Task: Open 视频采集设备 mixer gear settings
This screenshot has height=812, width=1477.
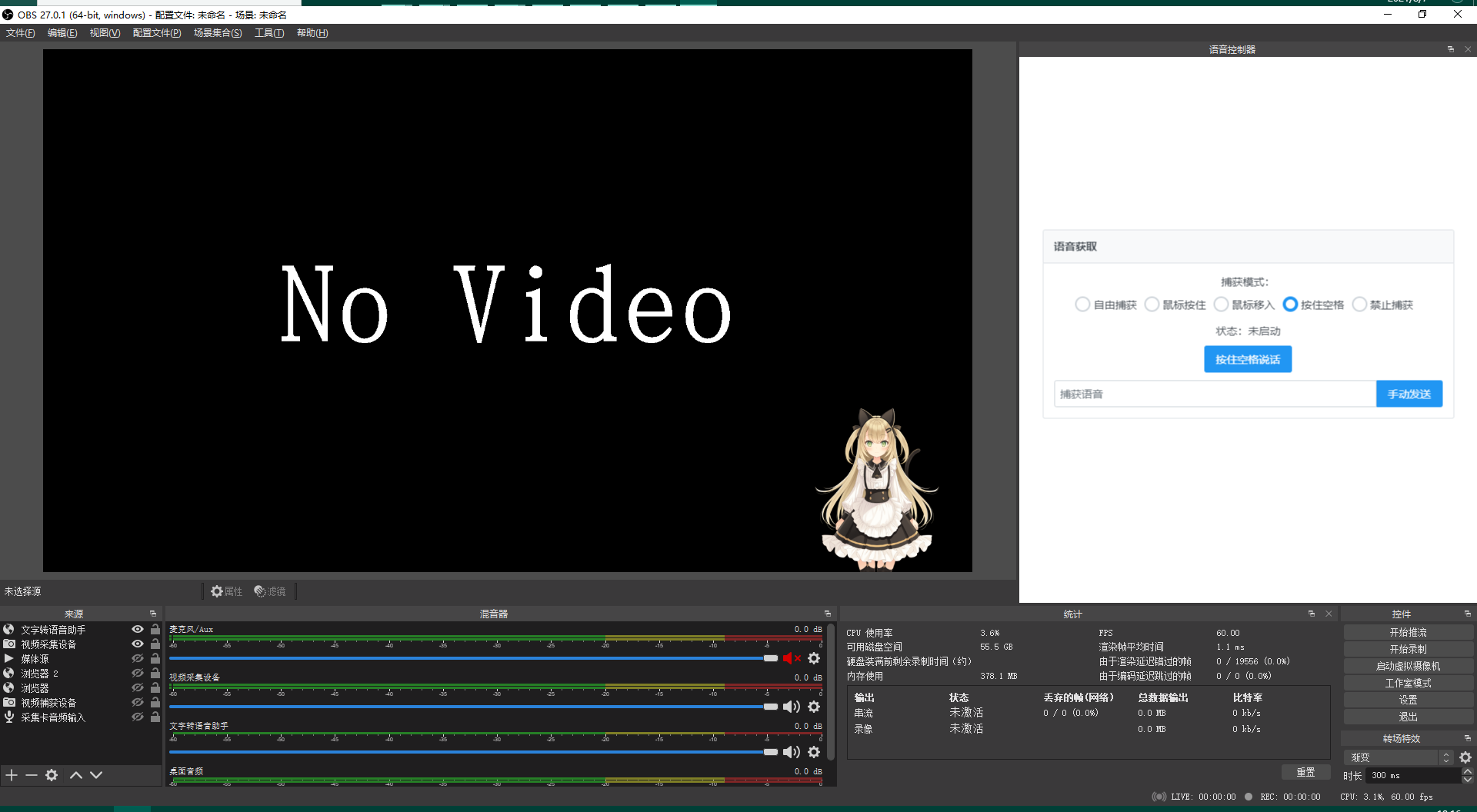Action: pos(814,707)
